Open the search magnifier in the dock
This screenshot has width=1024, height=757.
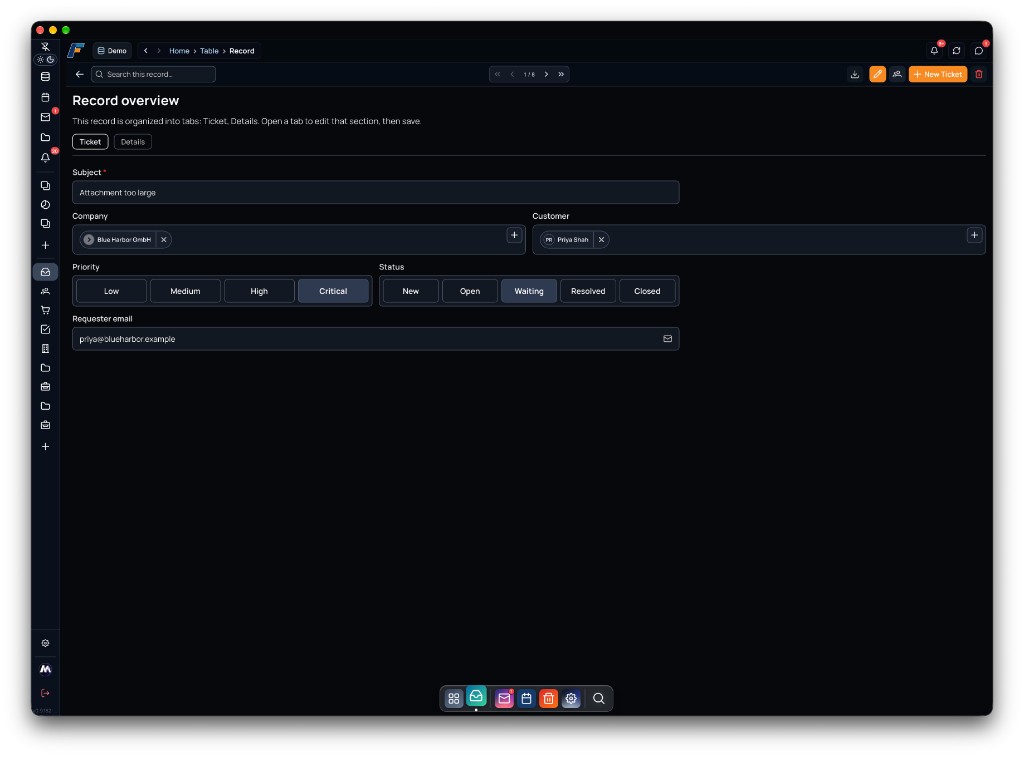pyautogui.click(x=598, y=699)
